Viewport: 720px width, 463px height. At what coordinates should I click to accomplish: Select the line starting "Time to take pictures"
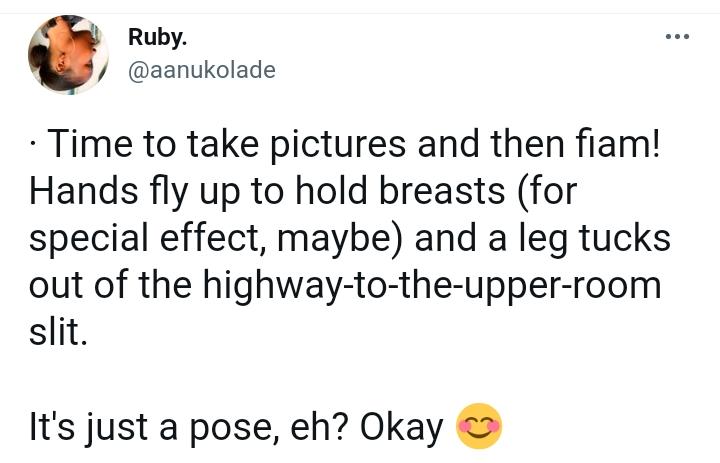coord(352,146)
